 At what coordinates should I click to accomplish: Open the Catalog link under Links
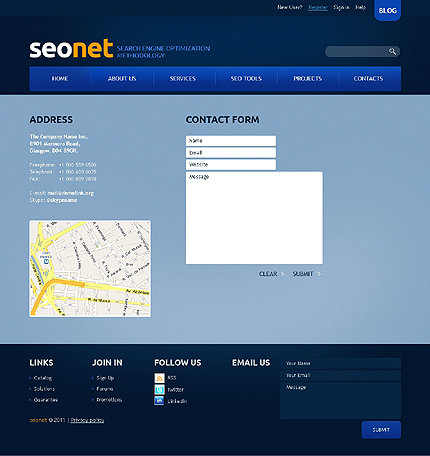point(43,378)
